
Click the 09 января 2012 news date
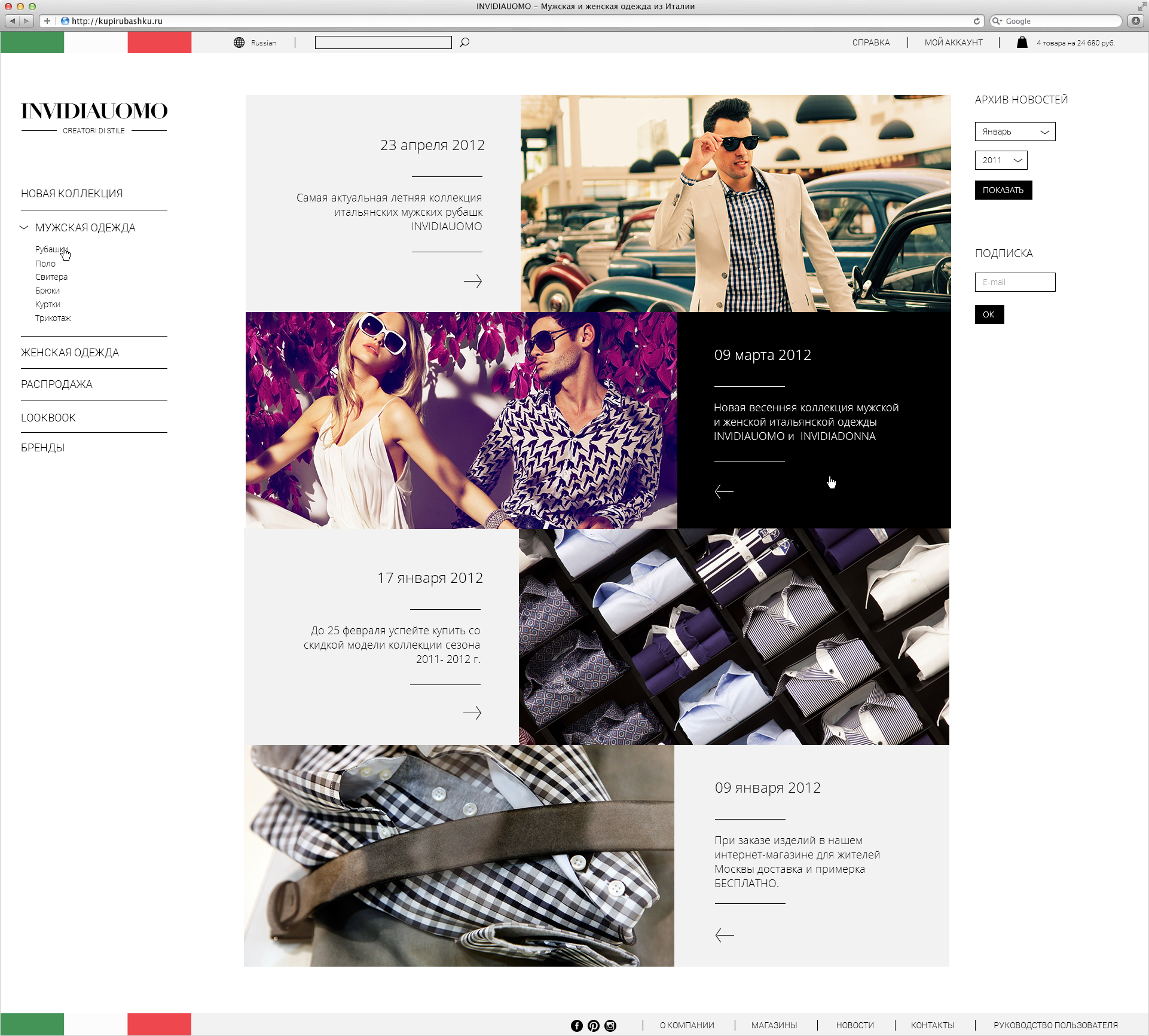[x=768, y=788]
